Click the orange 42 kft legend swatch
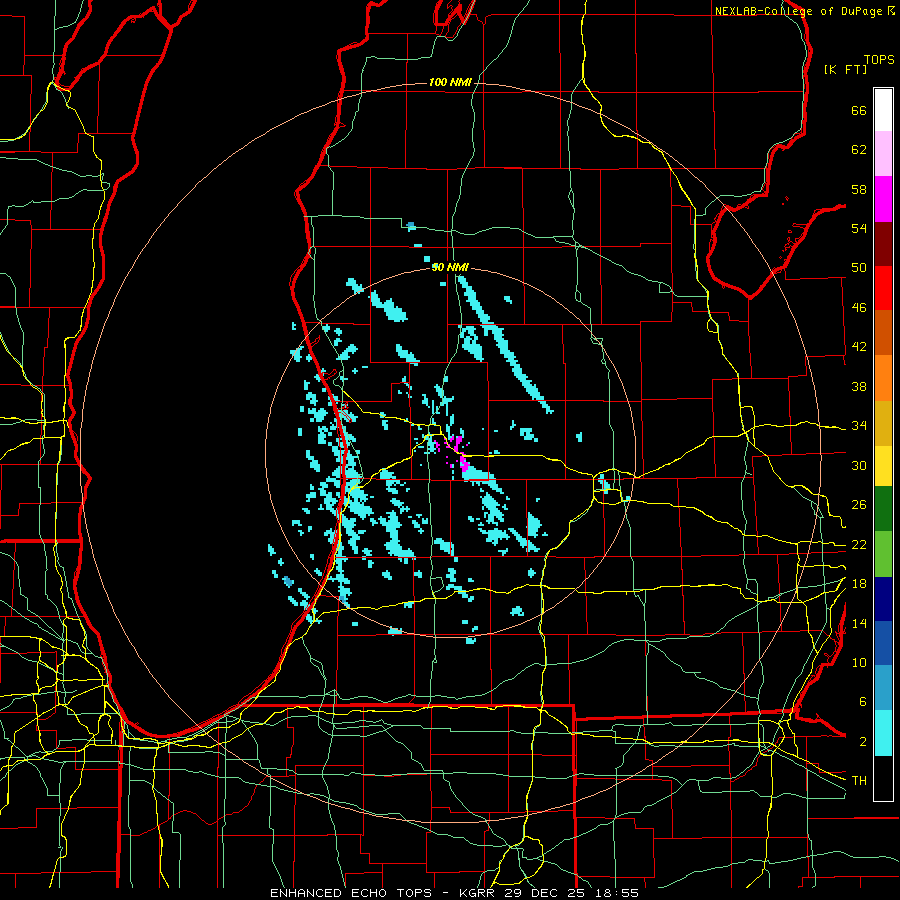Viewport: 900px width, 900px height. click(x=883, y=378)
